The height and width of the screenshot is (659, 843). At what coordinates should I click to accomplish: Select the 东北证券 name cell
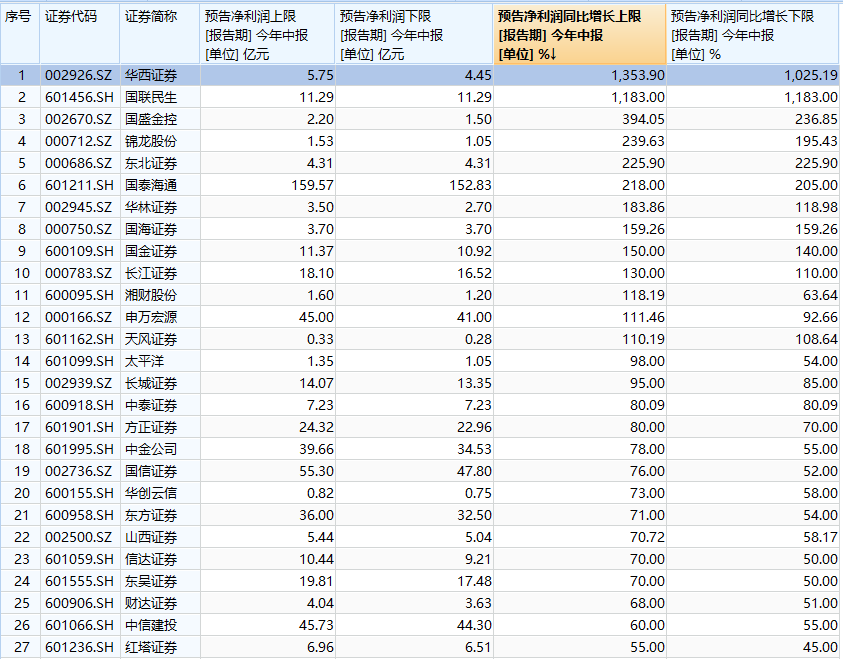pyautogui.click(x=160, y=163)
